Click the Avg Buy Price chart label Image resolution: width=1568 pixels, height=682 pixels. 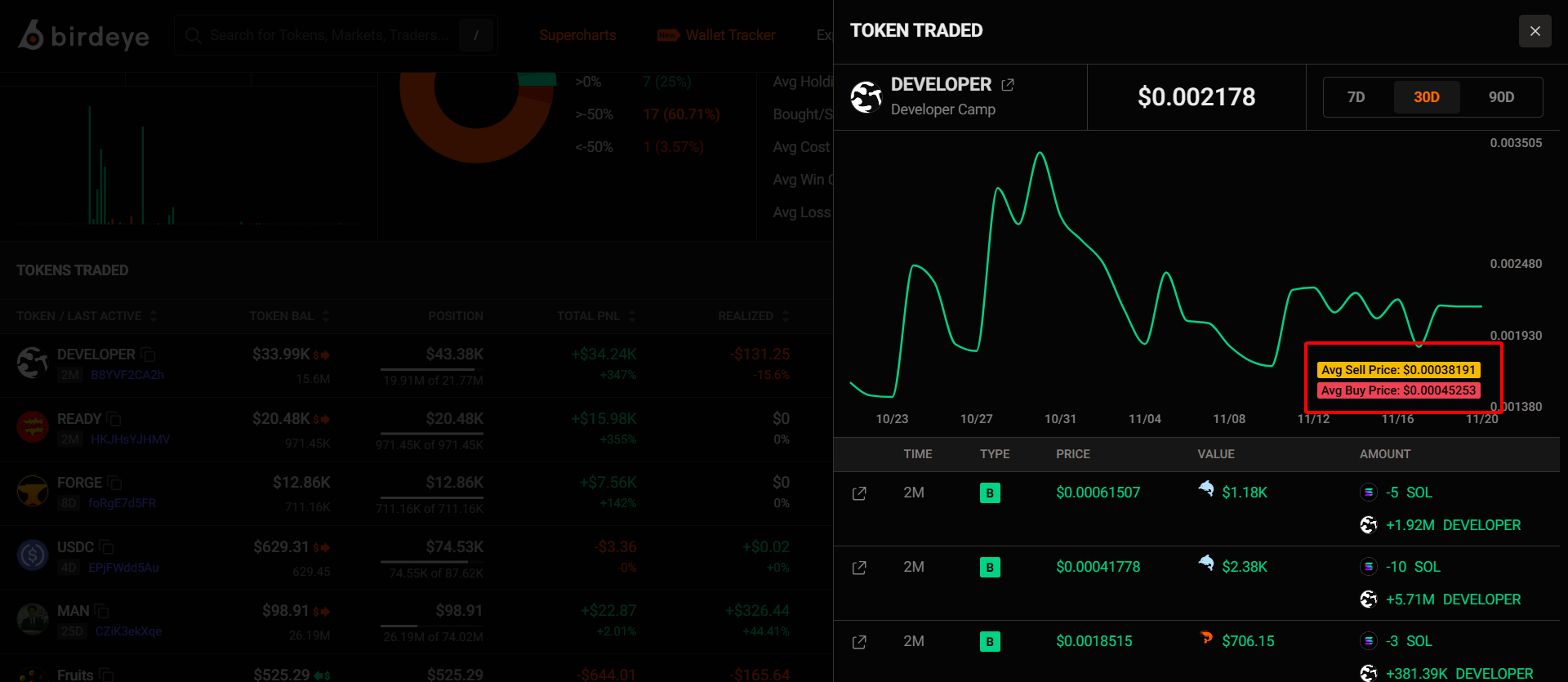(1398, 390)
